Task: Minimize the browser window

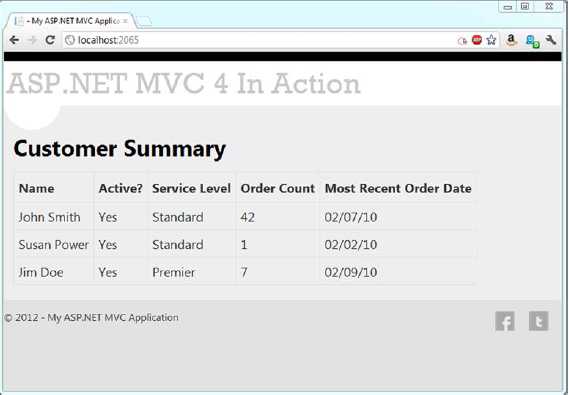Action: pyautogui.click(x=508, y=7)
